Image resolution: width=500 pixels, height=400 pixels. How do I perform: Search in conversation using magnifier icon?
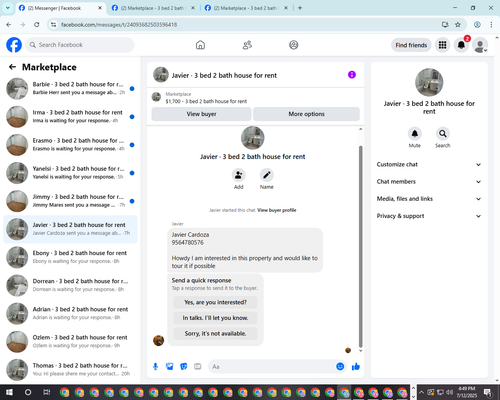pyautogui.click(x=443, y=134)
